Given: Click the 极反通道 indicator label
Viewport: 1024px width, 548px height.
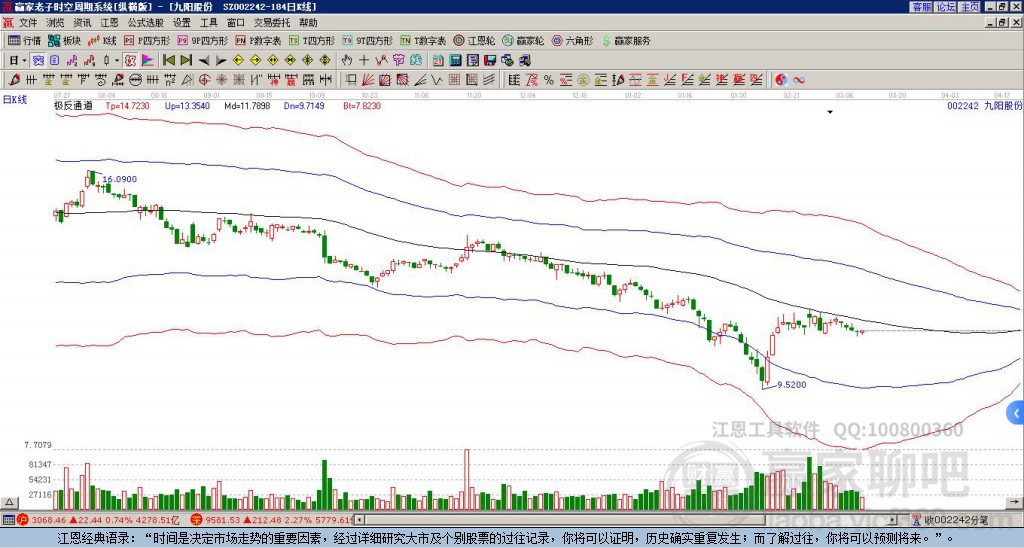Looking at the screenshot, I should (x=73, y=105).
